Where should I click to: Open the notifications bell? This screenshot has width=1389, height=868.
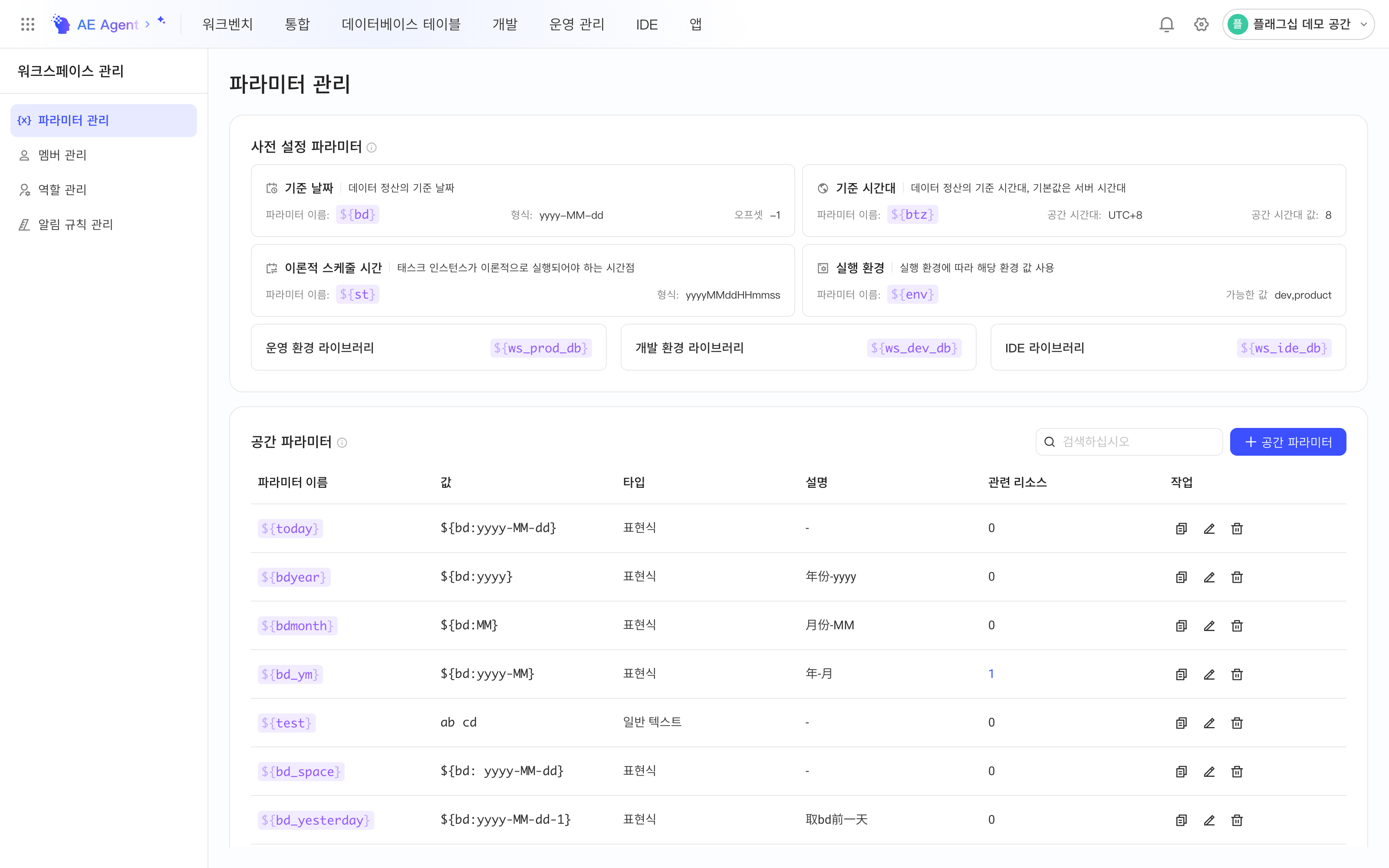(x=1166, y=24)
